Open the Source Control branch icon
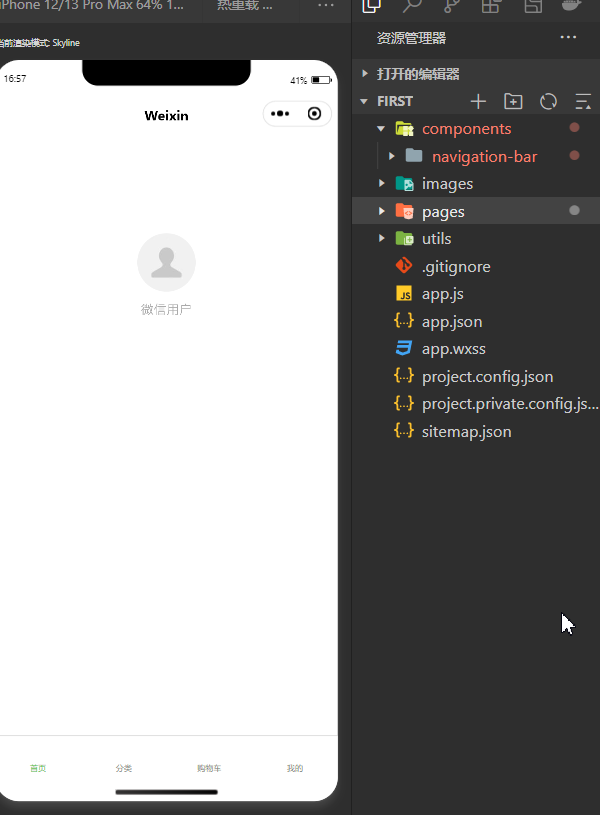 click(452, 6)
